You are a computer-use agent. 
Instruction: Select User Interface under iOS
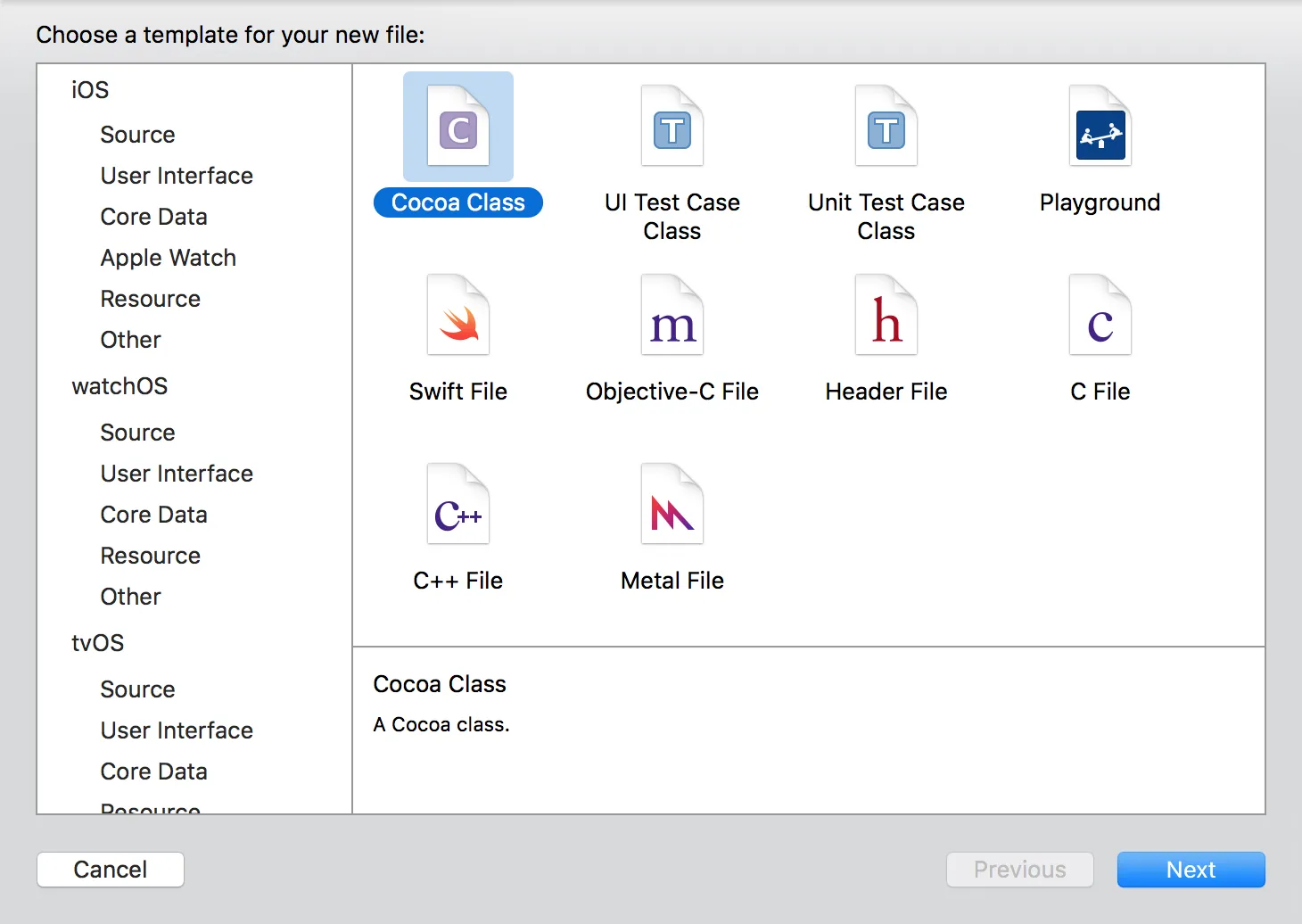(177, 176)
